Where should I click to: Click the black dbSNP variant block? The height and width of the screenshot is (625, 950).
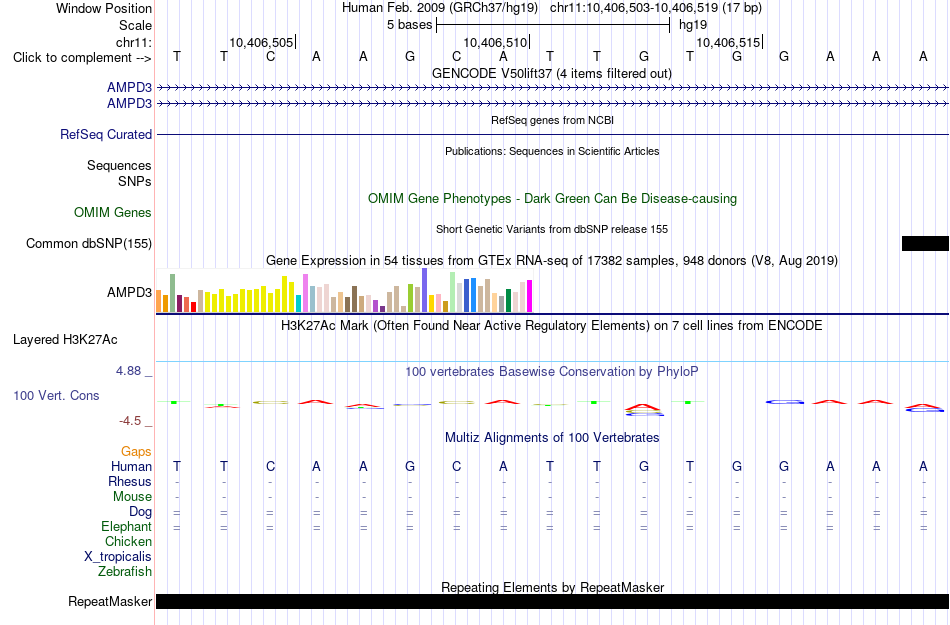pyautogui.click(x=925, y=243)
